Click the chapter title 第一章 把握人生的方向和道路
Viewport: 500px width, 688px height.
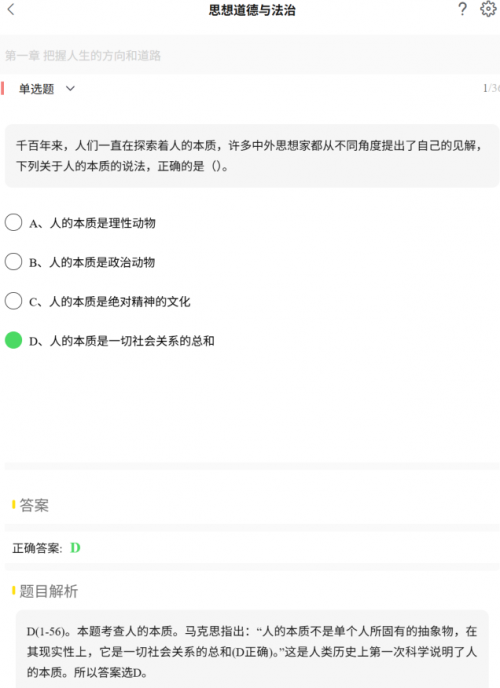83,56
